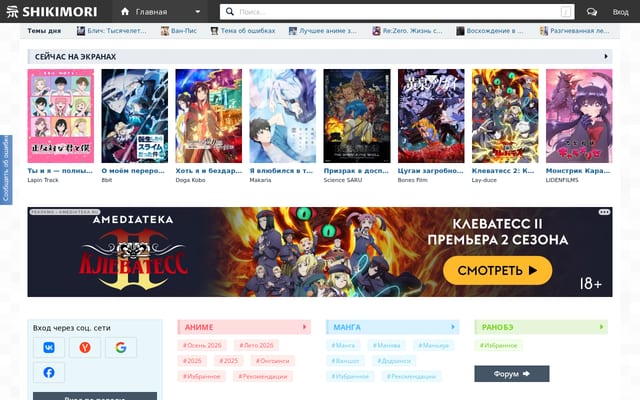Open the Призрак в досп... poster
Viewport: 640px width, 400px height.
357,116
